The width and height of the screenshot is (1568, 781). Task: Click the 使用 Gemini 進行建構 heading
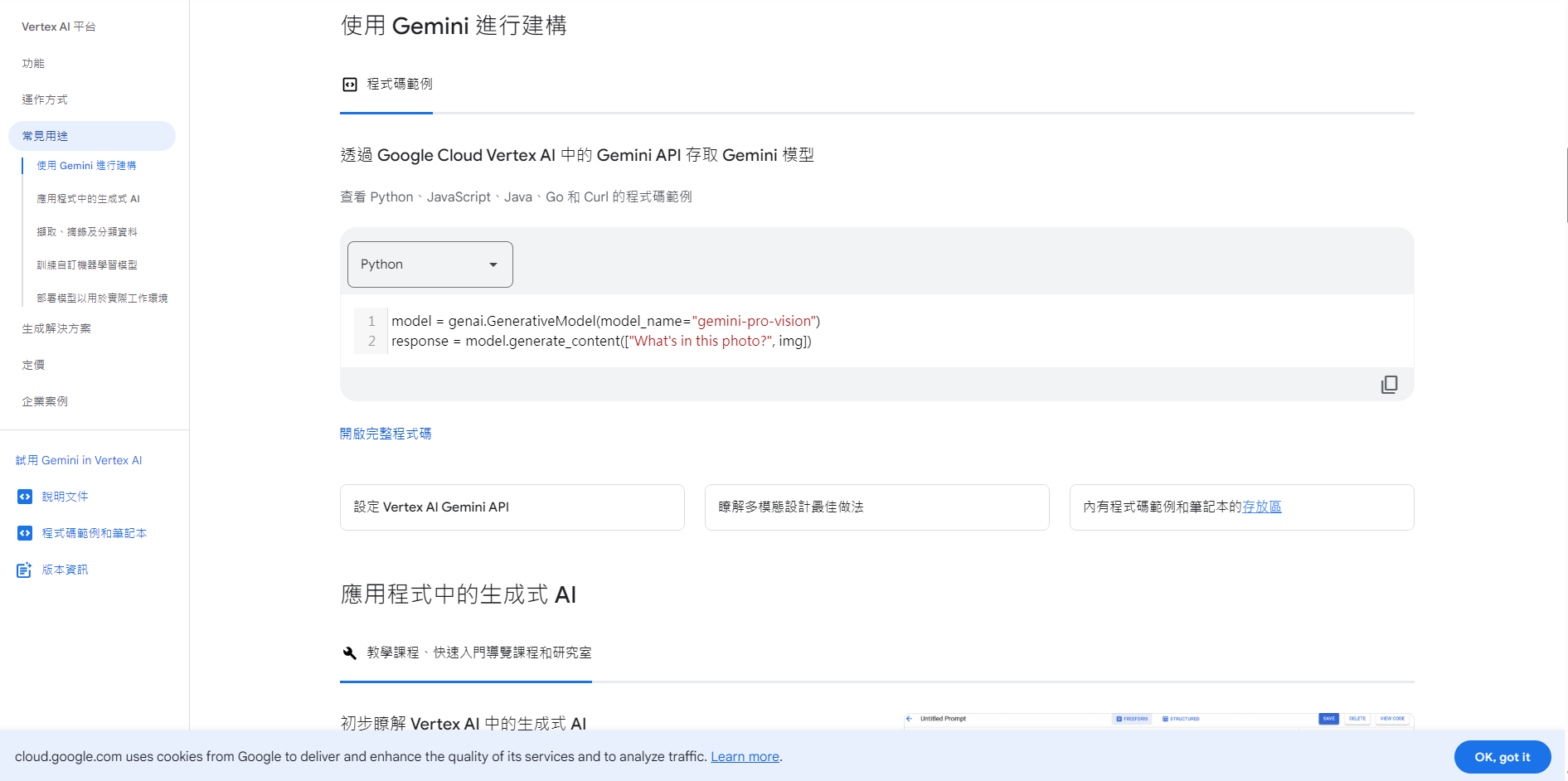pos(454,26)
